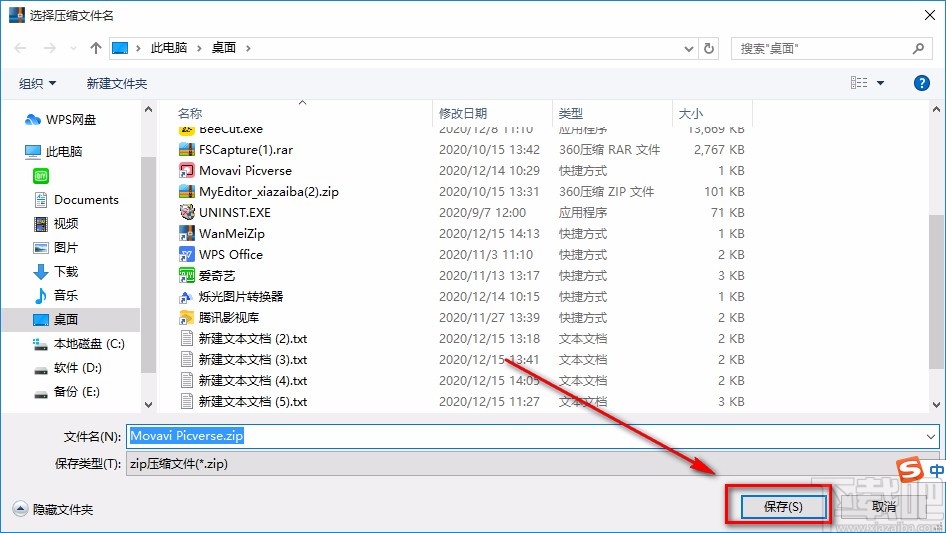Select Movavi Picverse shortcut icon
This screenshot has width=946, height=533.
click(x=186, y=170)
